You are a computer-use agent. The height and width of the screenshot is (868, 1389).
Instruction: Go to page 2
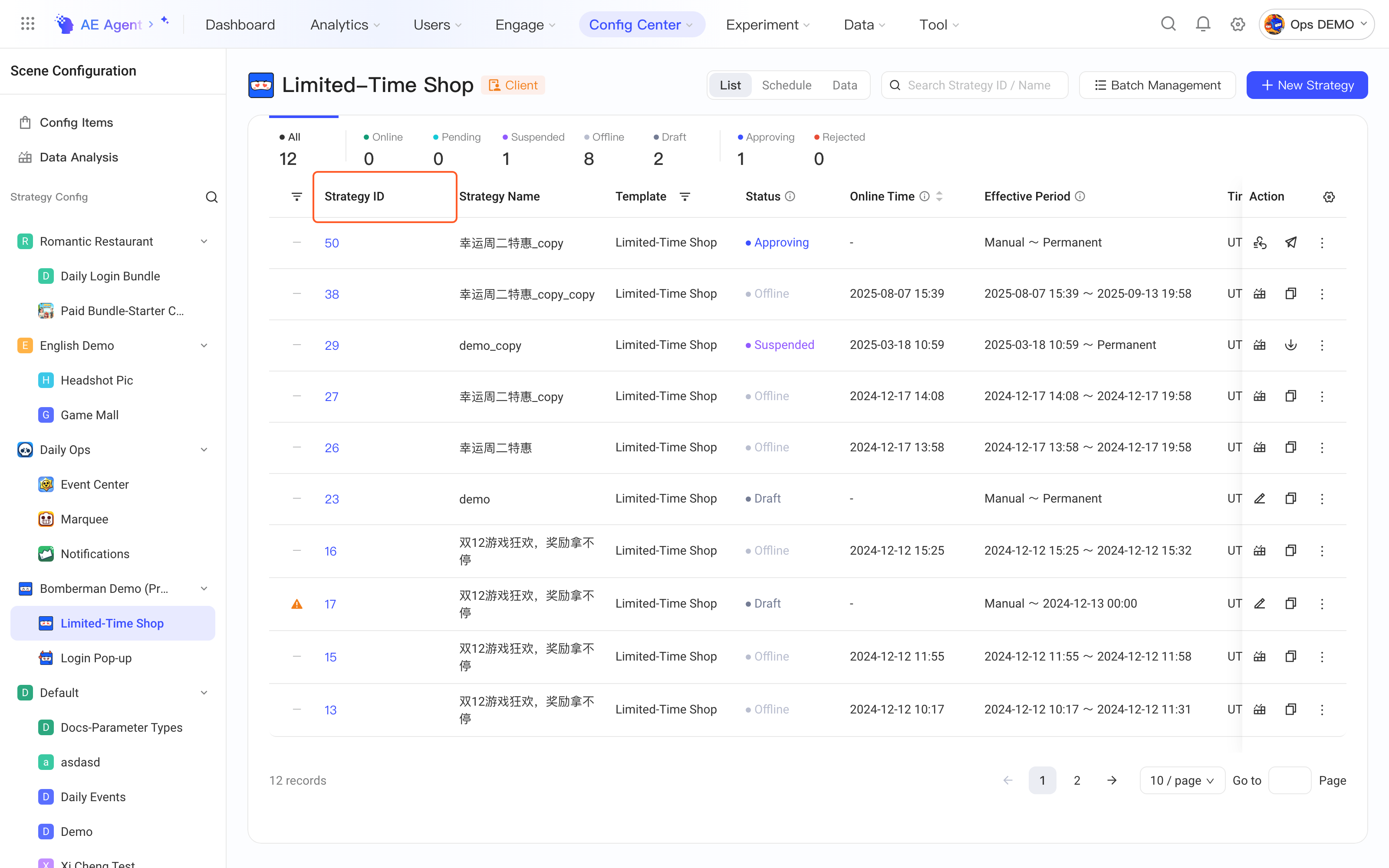1077,780
